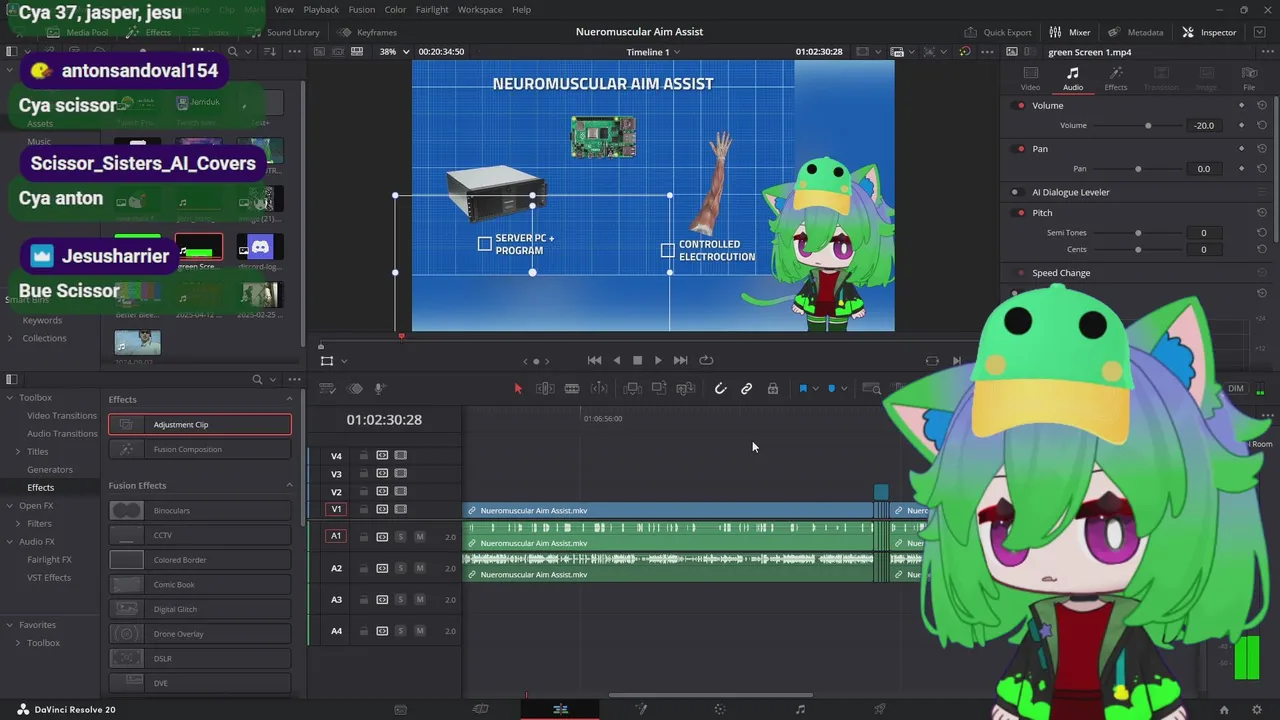Expand the Titles tree node
The height and width of the screenshot is (720, 1280).
18,452
